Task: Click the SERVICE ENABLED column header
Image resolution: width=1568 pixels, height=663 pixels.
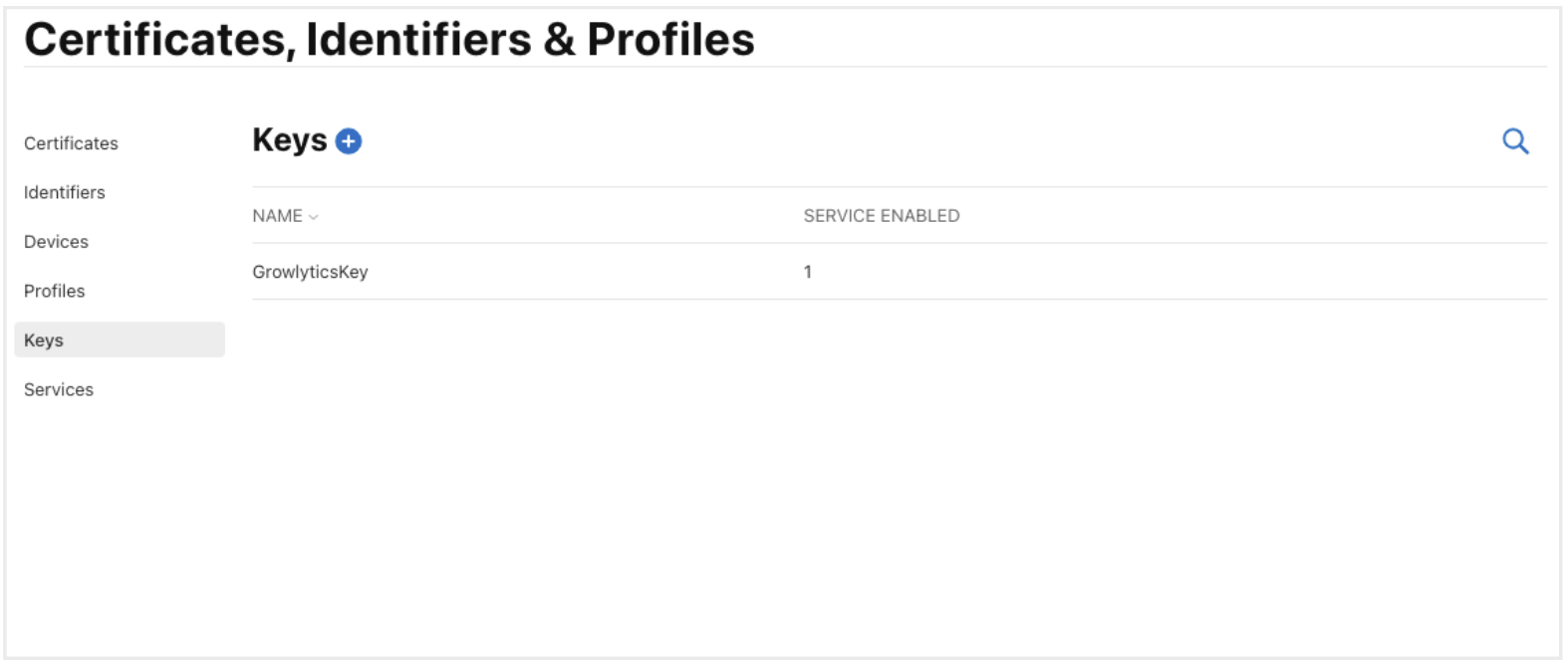Action: [881, 216]
